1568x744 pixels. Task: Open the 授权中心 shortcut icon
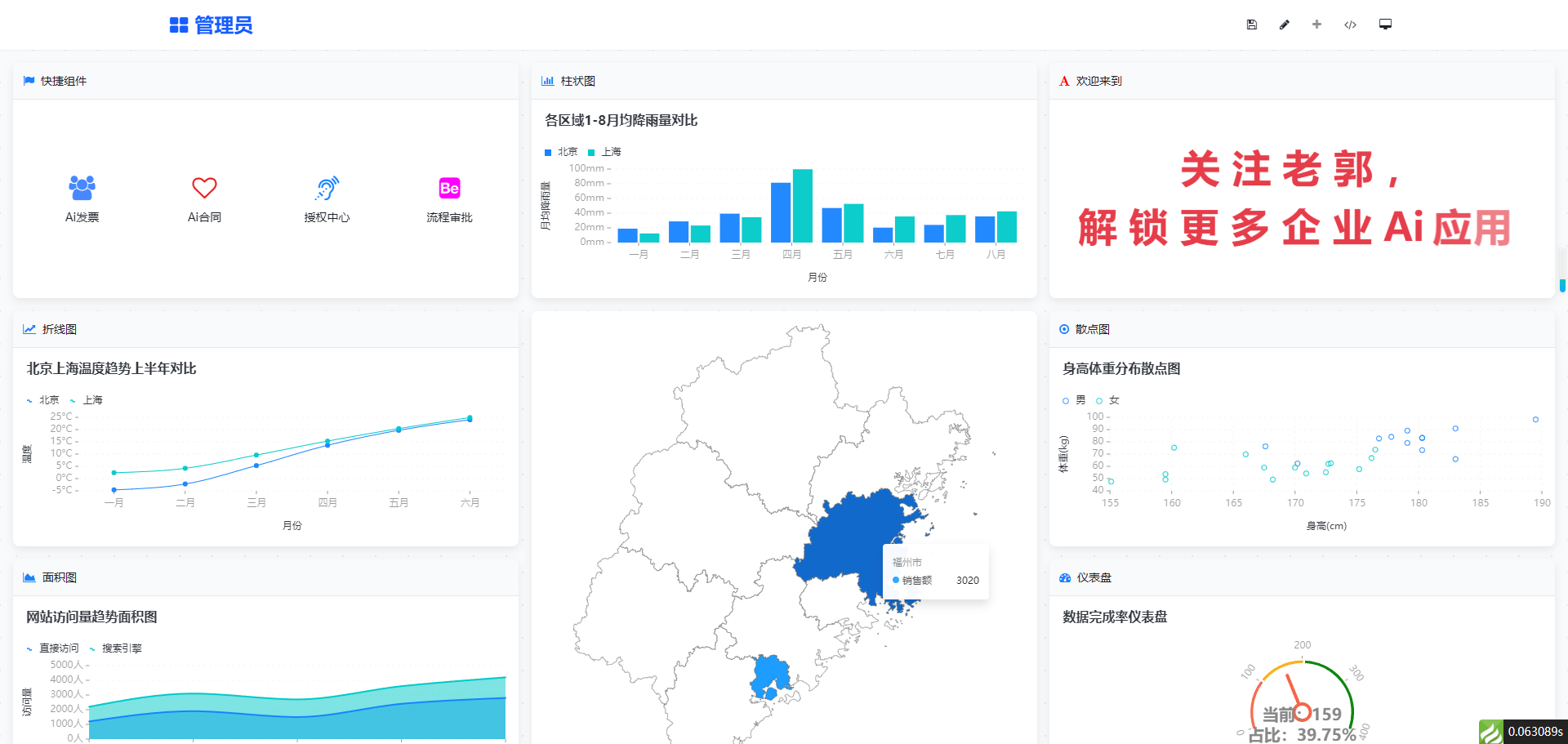[x=327, y=189]
